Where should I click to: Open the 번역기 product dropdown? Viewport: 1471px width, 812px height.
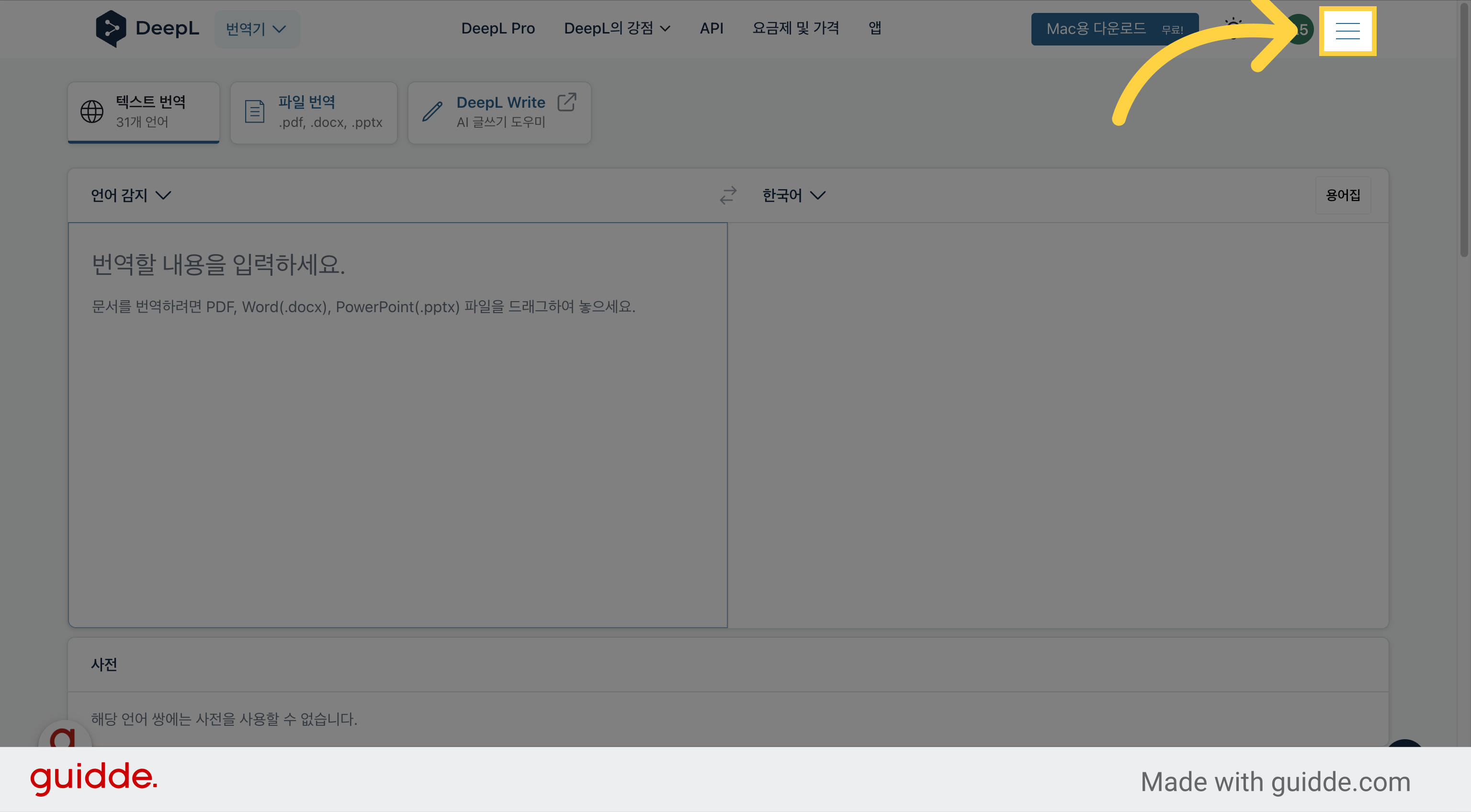256,29
